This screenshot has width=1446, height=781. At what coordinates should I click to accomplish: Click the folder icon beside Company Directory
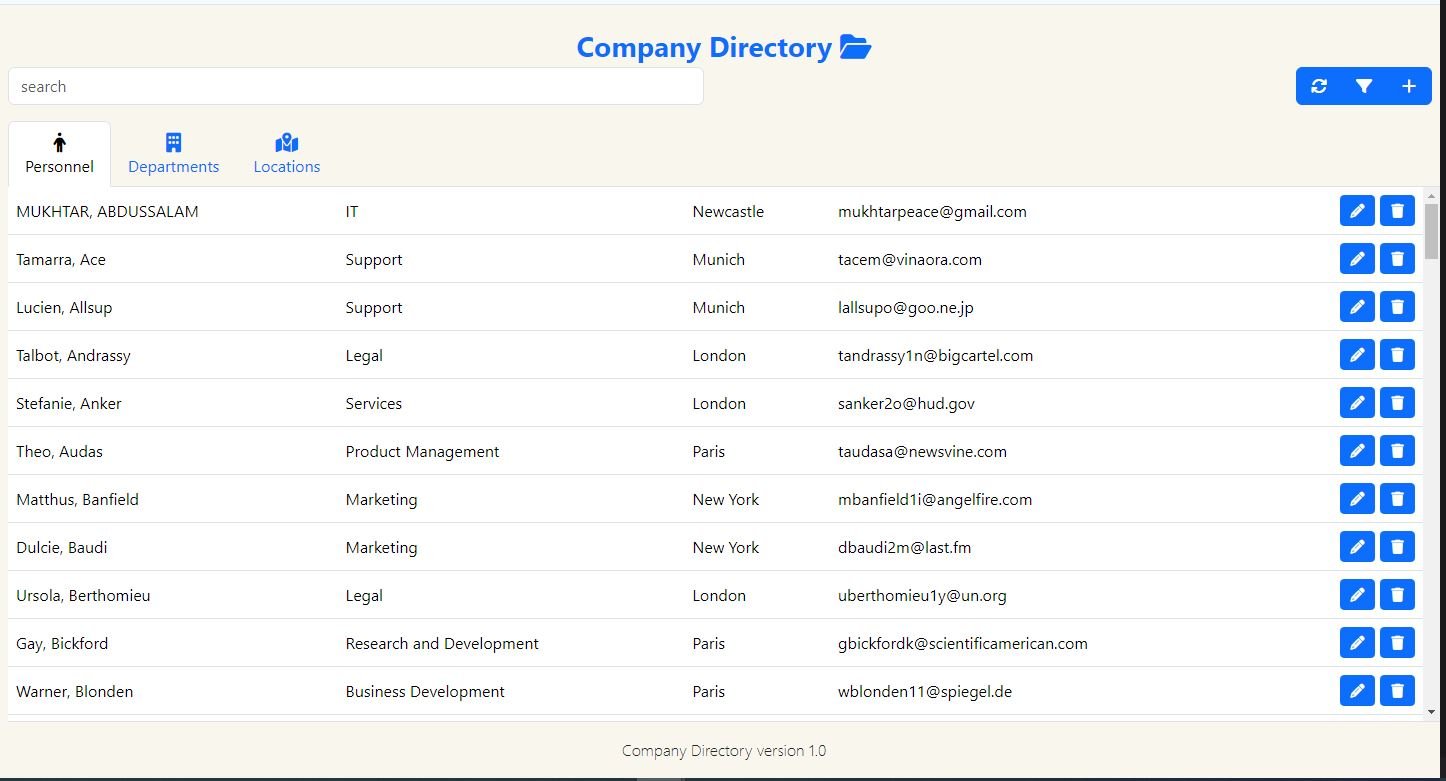855,47
